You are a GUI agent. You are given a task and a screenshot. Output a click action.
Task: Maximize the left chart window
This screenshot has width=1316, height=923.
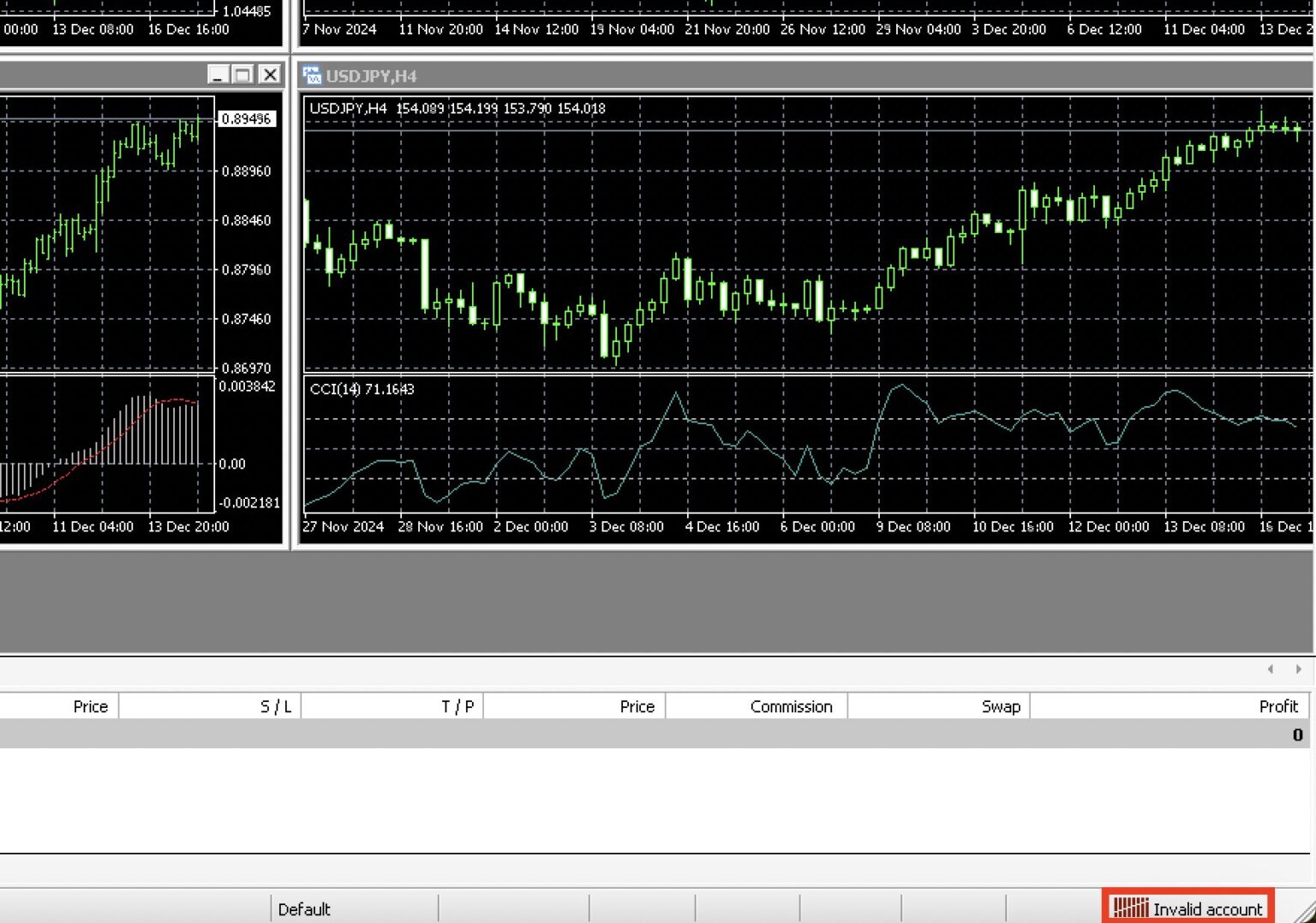(x=243, y=75)
